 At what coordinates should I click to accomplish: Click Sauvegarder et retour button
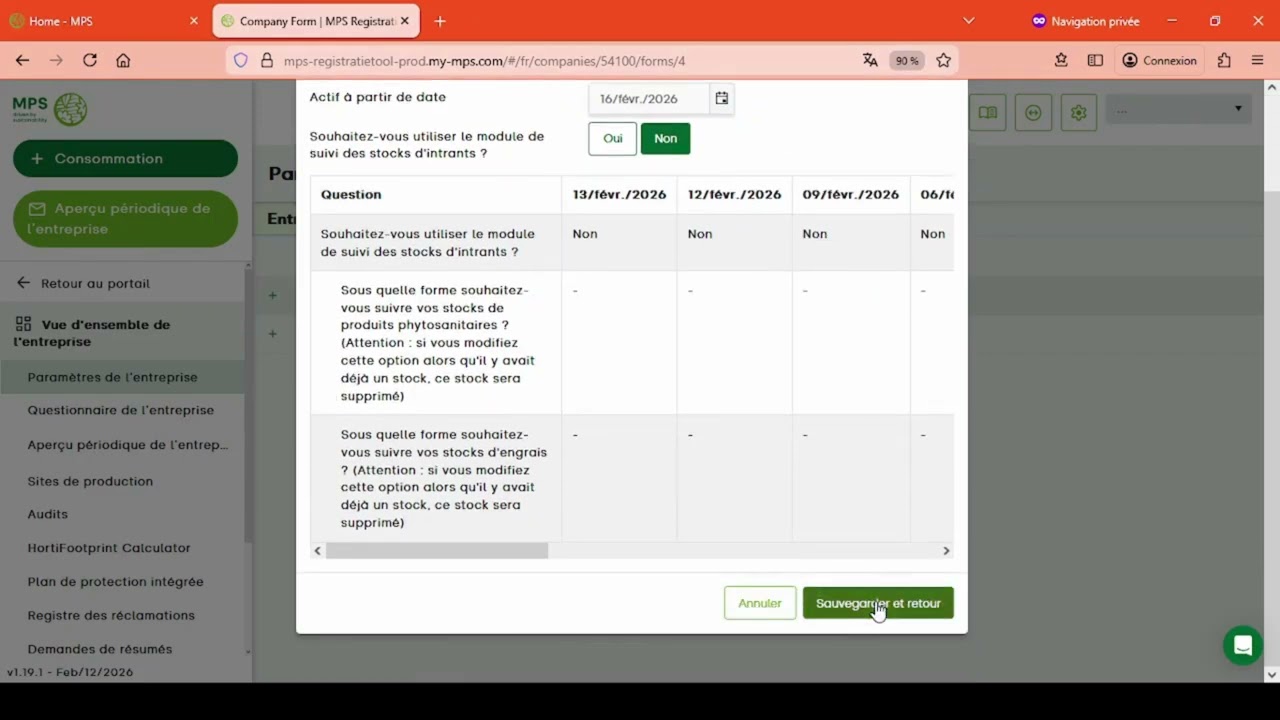click(x=878, y=603)
